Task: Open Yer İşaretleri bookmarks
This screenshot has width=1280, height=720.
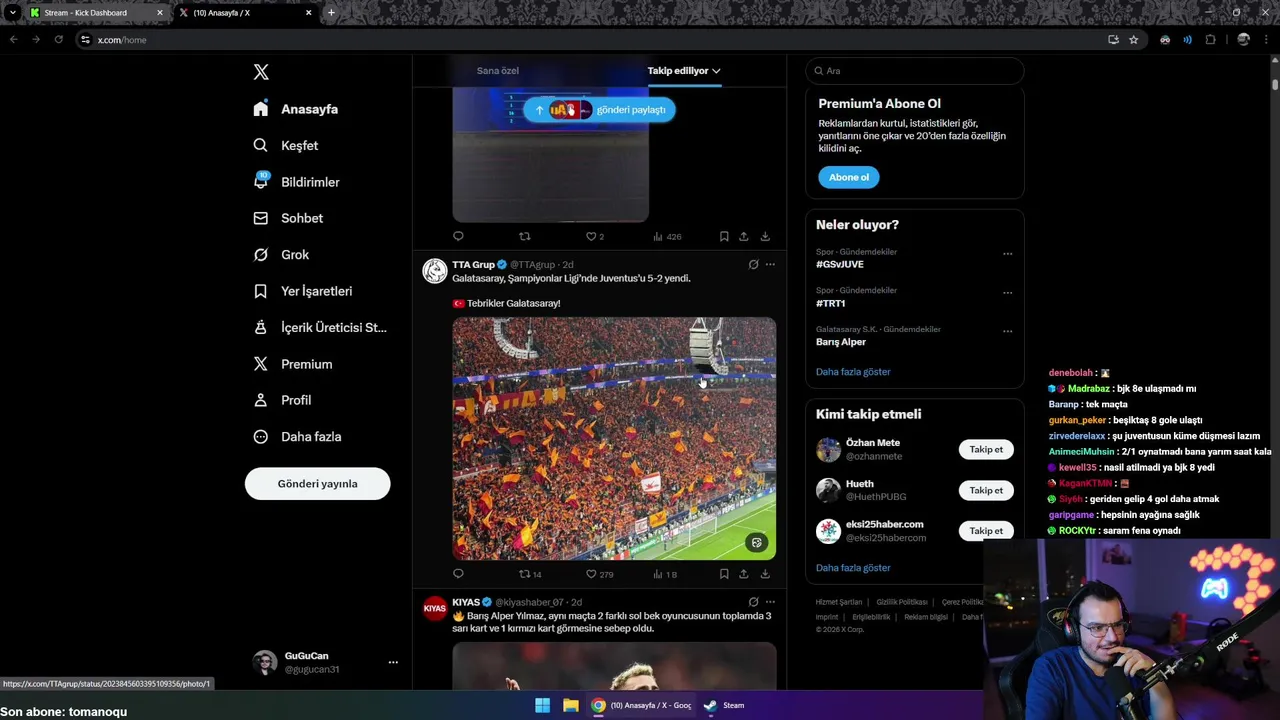Action: click(x=303, y=291)
